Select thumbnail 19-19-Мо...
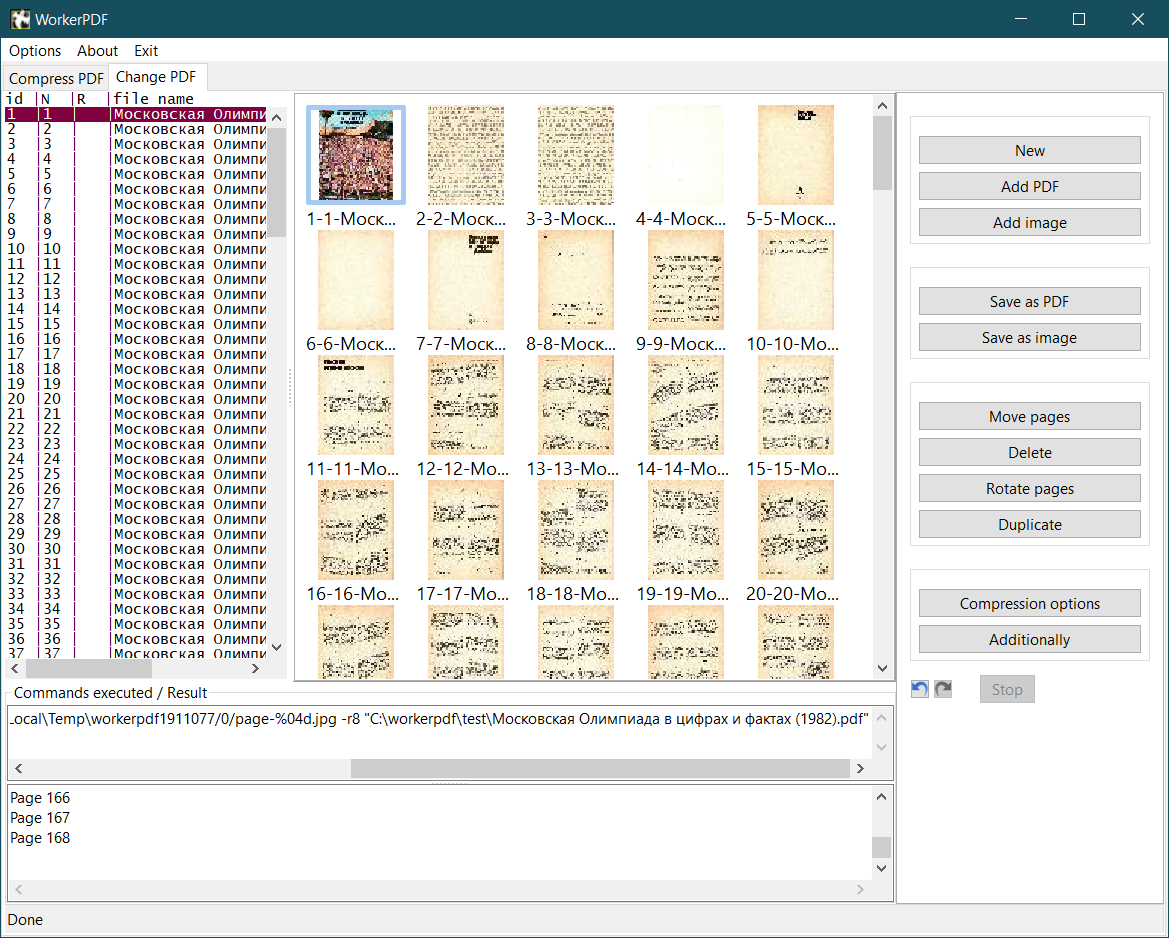The image size is (1169, 938). click(685, 530)
